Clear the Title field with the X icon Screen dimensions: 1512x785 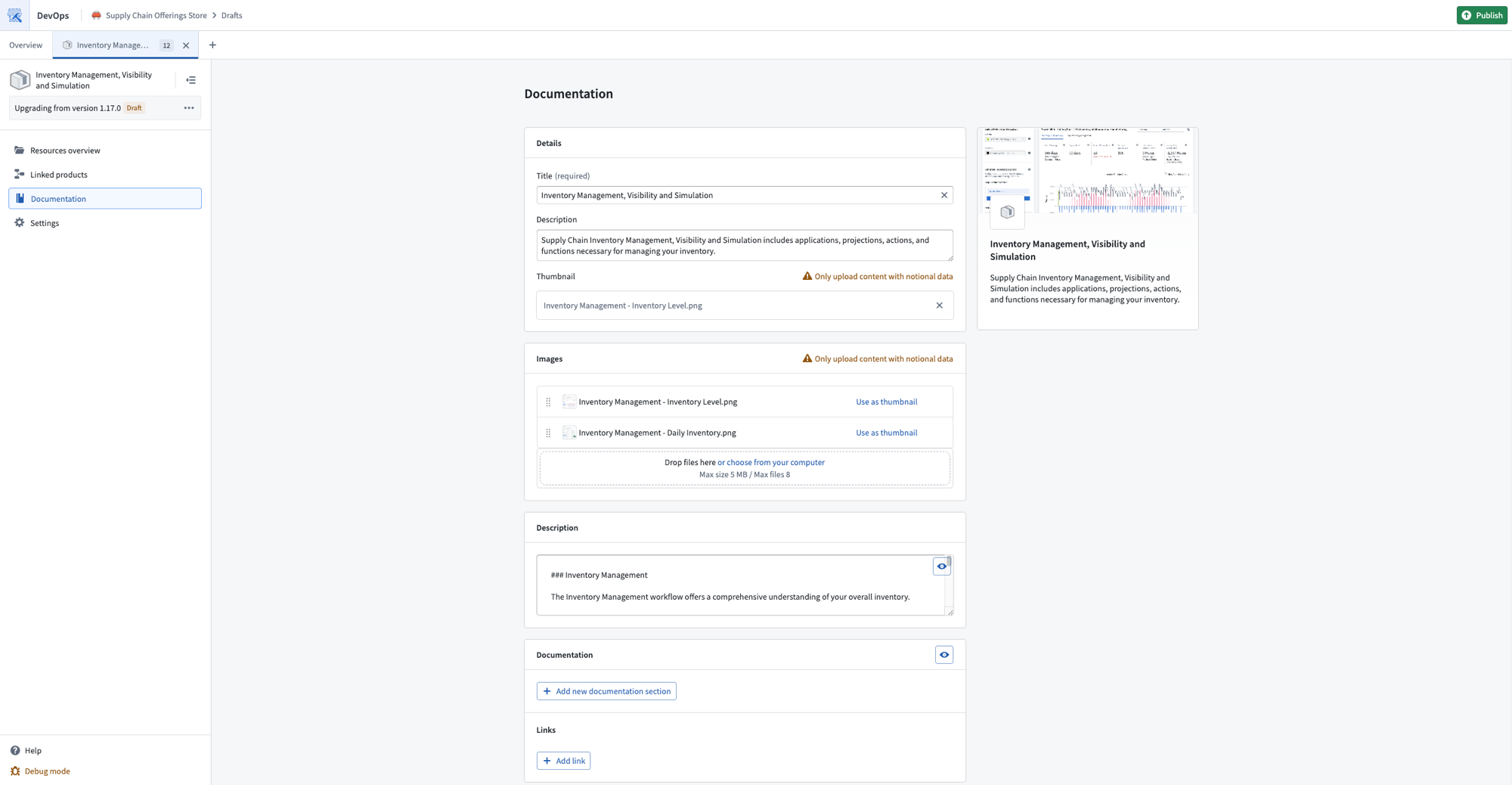(x=944, y=195)
